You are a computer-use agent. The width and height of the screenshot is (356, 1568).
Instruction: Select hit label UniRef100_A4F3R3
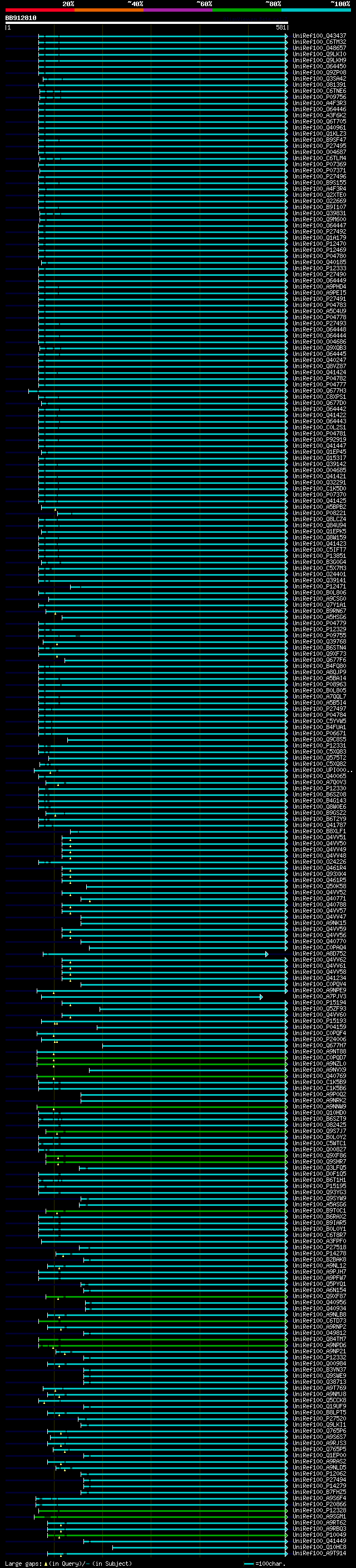tap(319, 103)
